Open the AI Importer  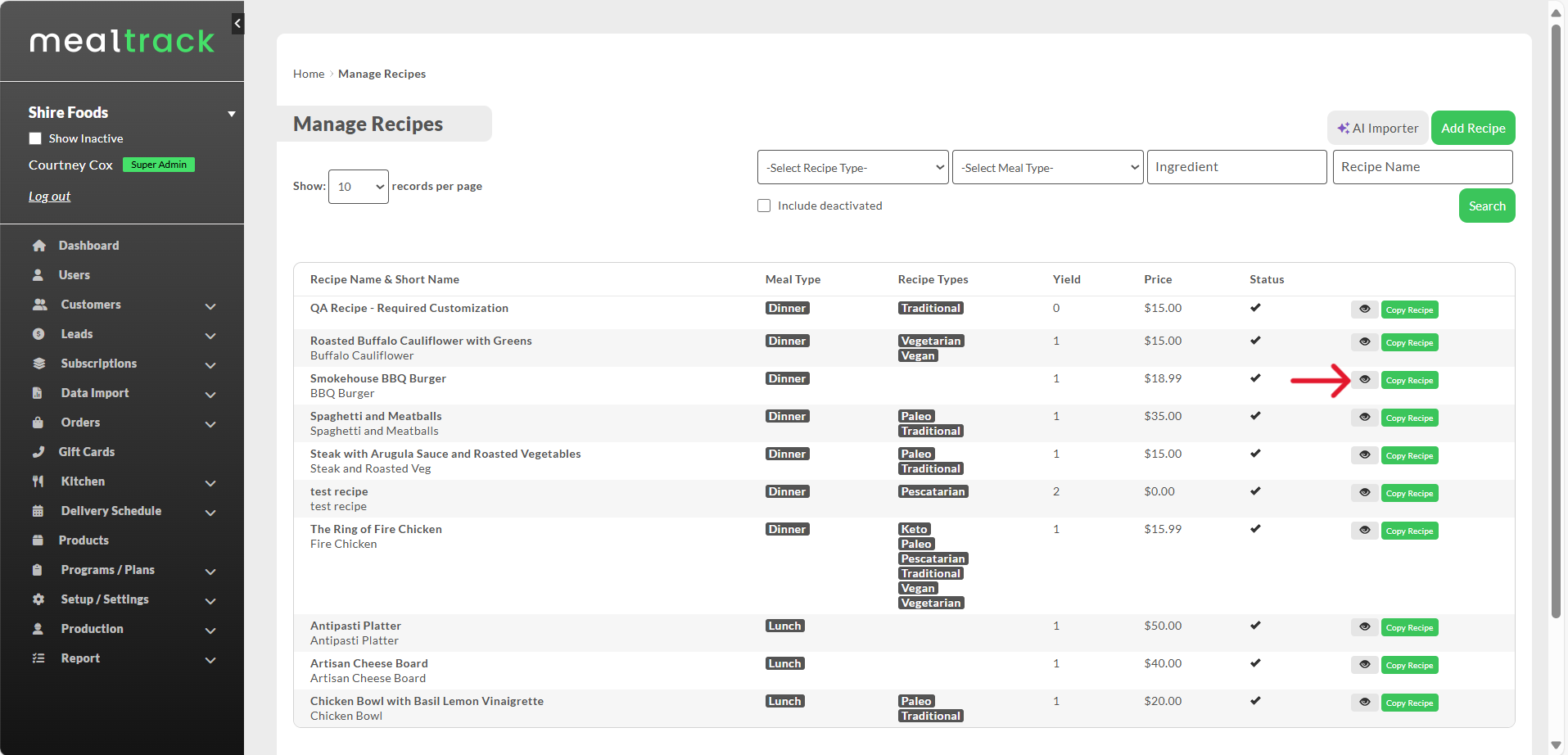click(1378, 128)
